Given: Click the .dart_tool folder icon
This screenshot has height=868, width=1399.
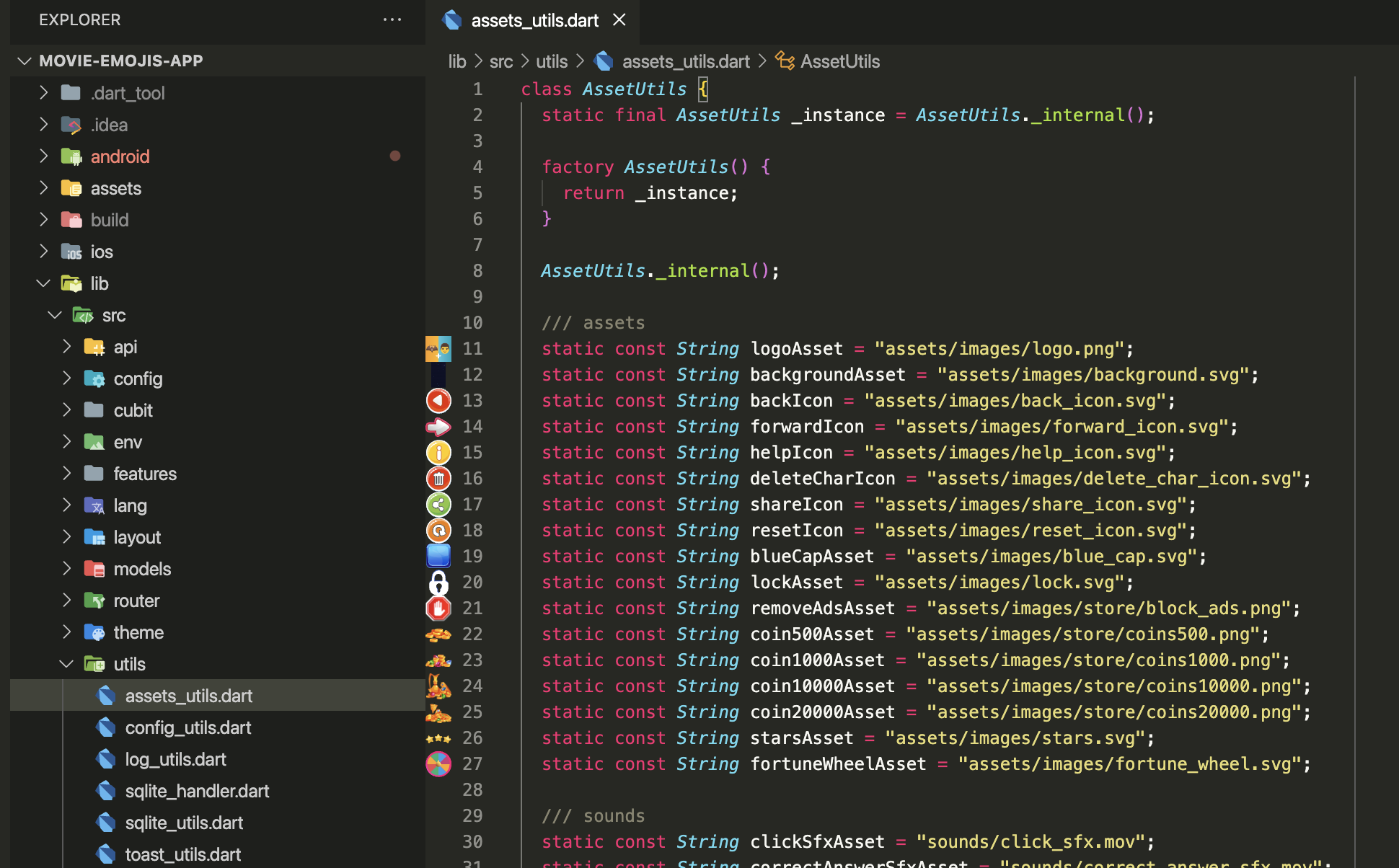Looking at the screenshot, I should tap(71, 92).
